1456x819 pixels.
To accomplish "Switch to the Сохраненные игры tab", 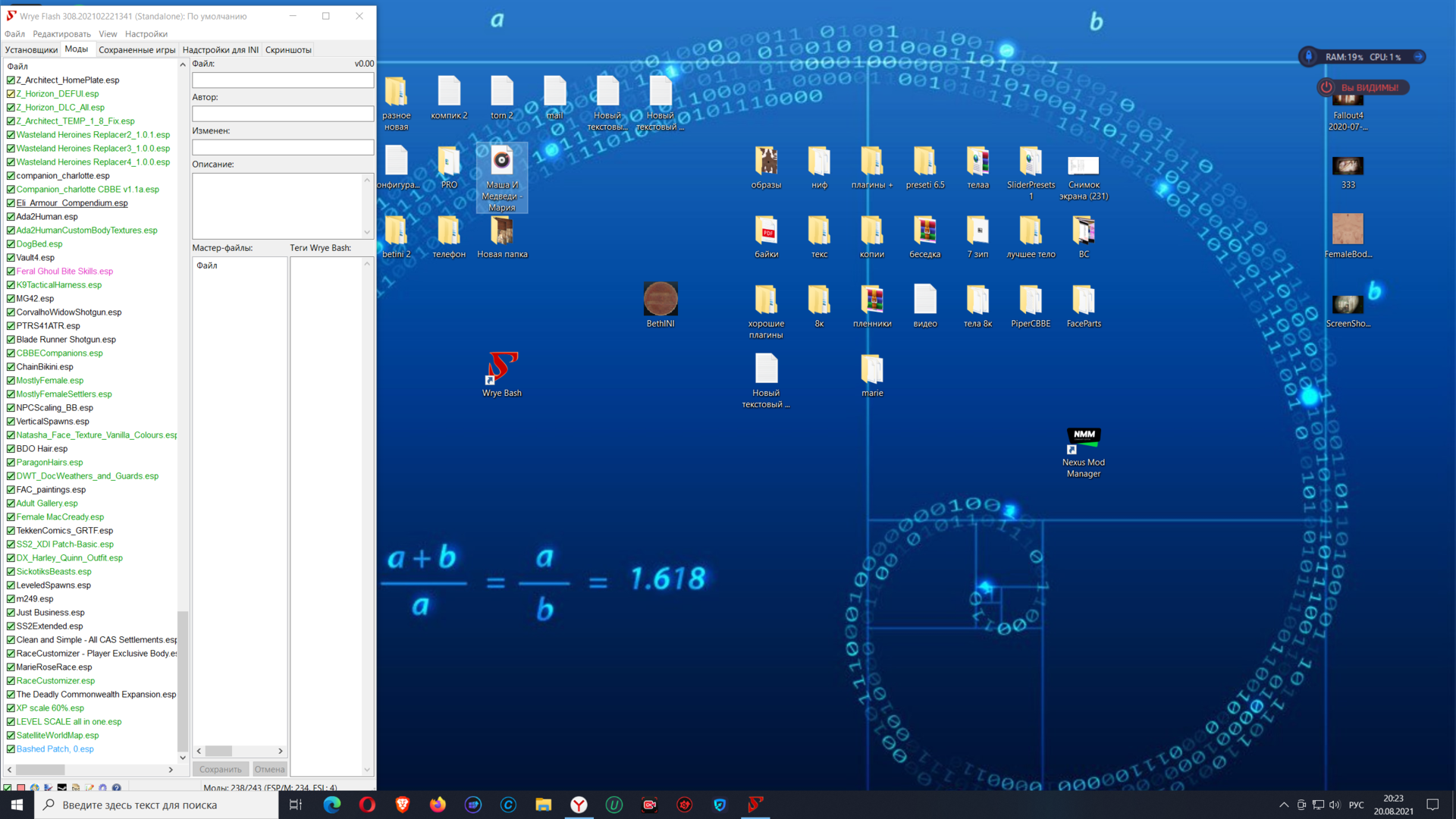I will 136,50.
